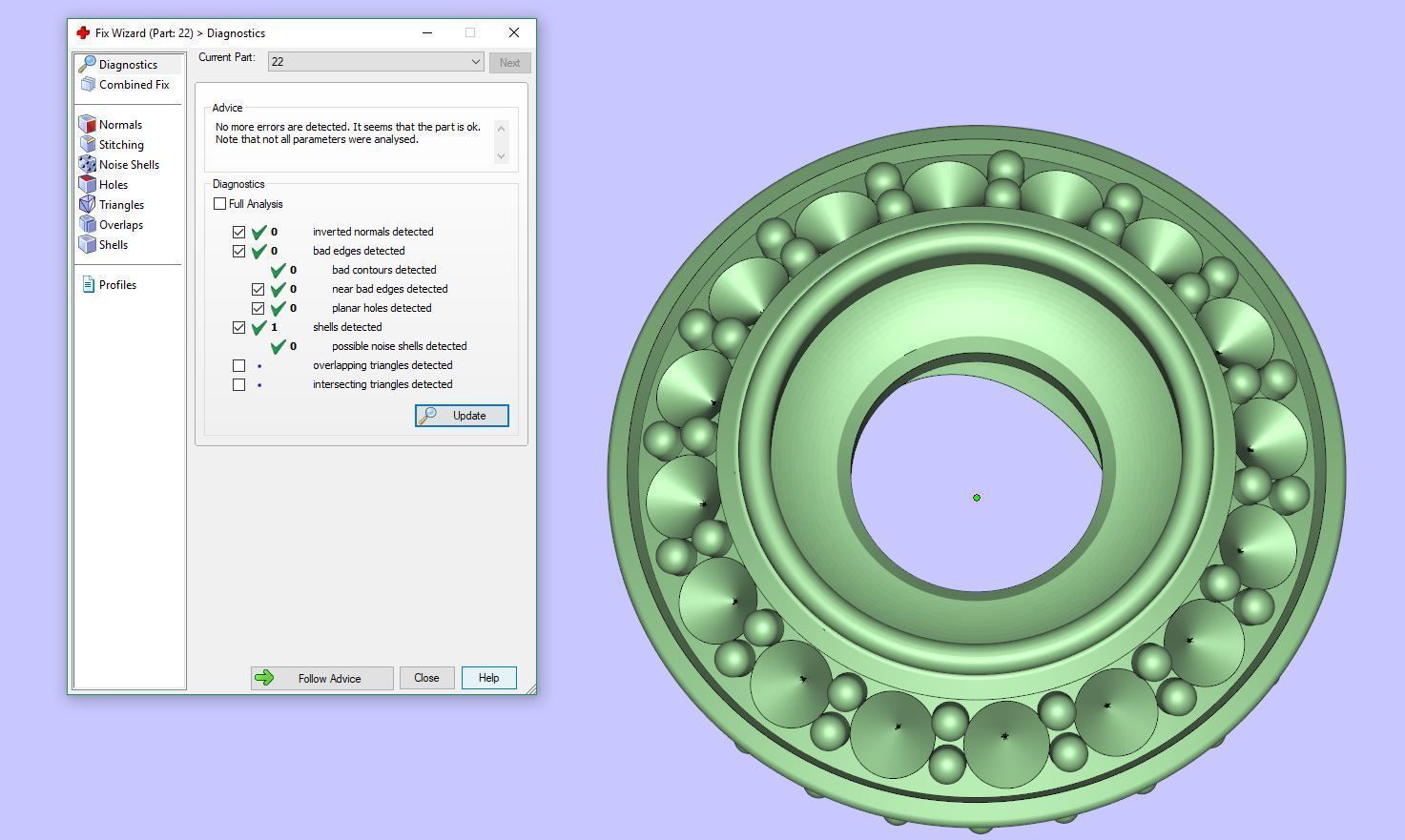
Task: Click 'possible noise shells detected' text
Action: (x=400, y=346)
